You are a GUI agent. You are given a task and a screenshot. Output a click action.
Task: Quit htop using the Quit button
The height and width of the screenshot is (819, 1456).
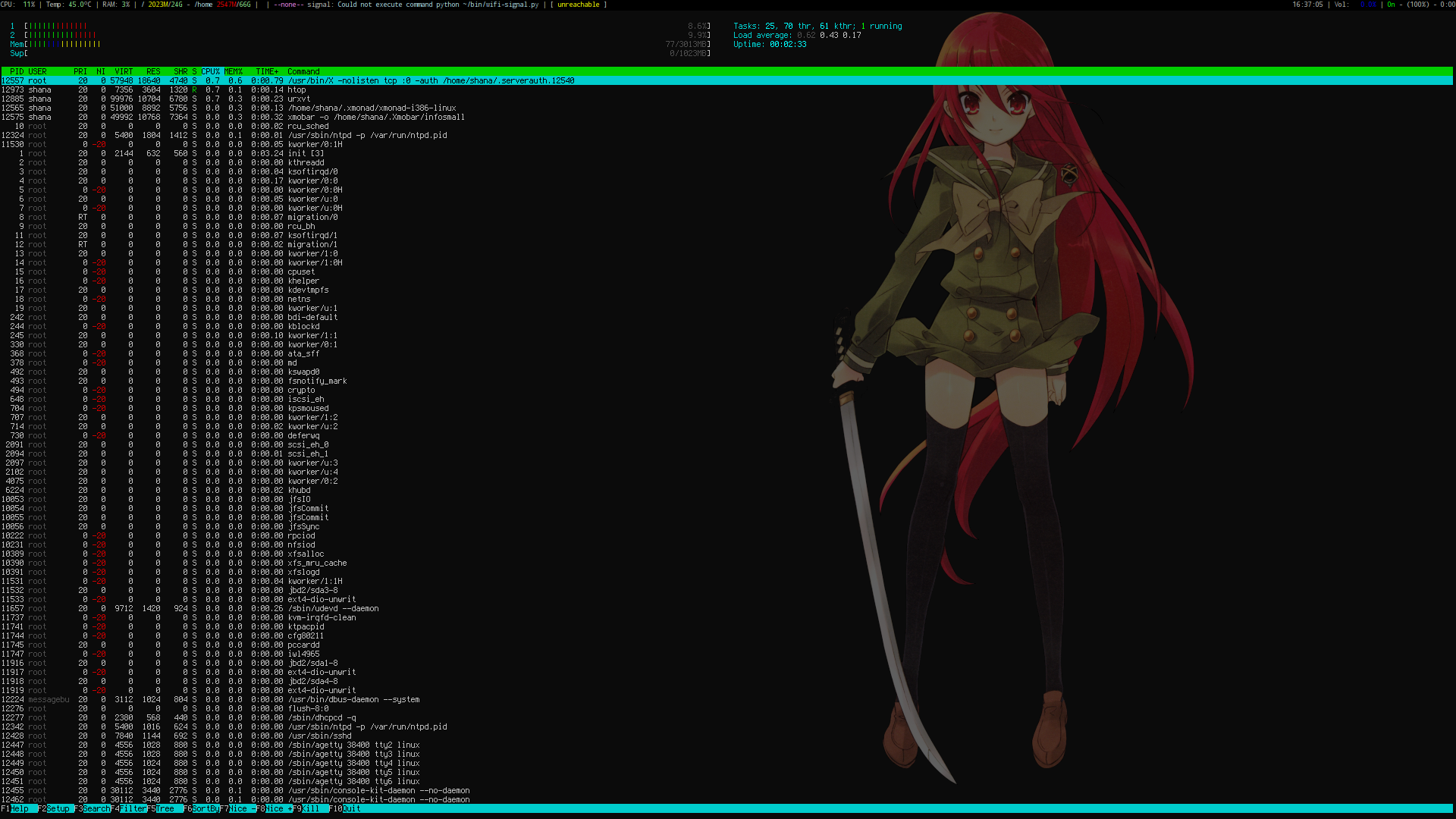tap(345, 808)
